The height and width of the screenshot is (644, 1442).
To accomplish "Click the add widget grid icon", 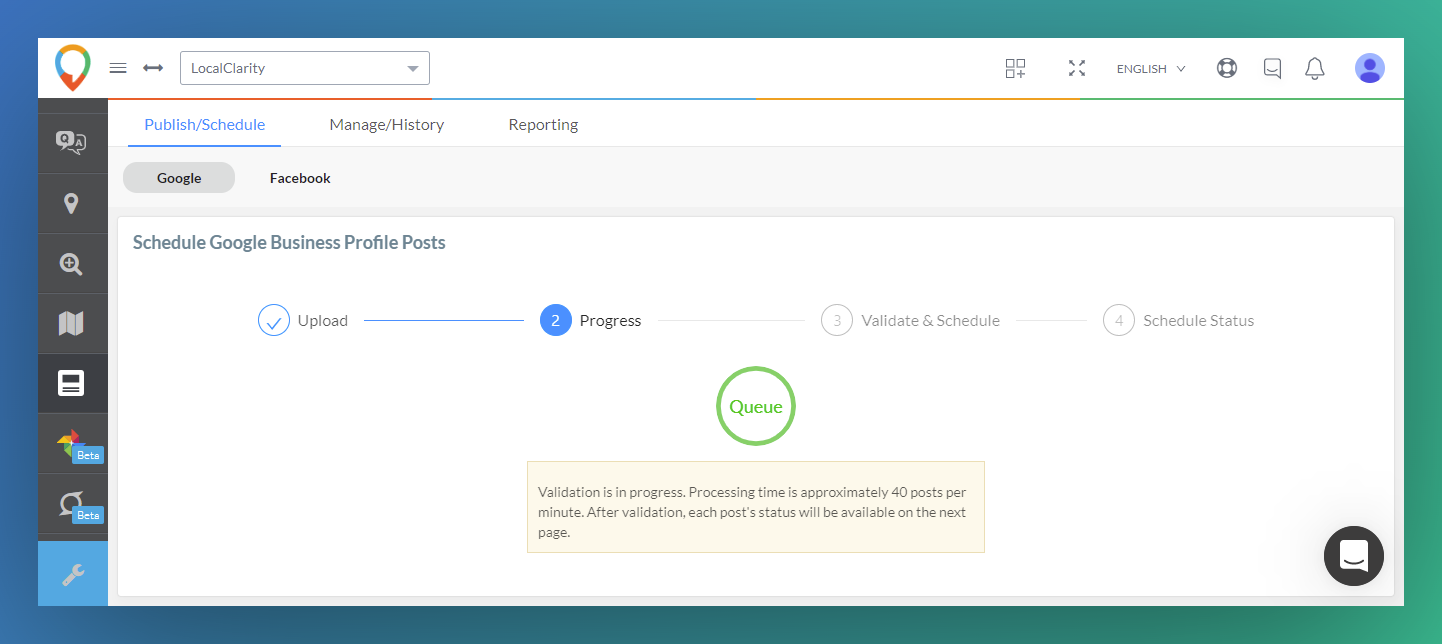I will (x=1015, y=68).
